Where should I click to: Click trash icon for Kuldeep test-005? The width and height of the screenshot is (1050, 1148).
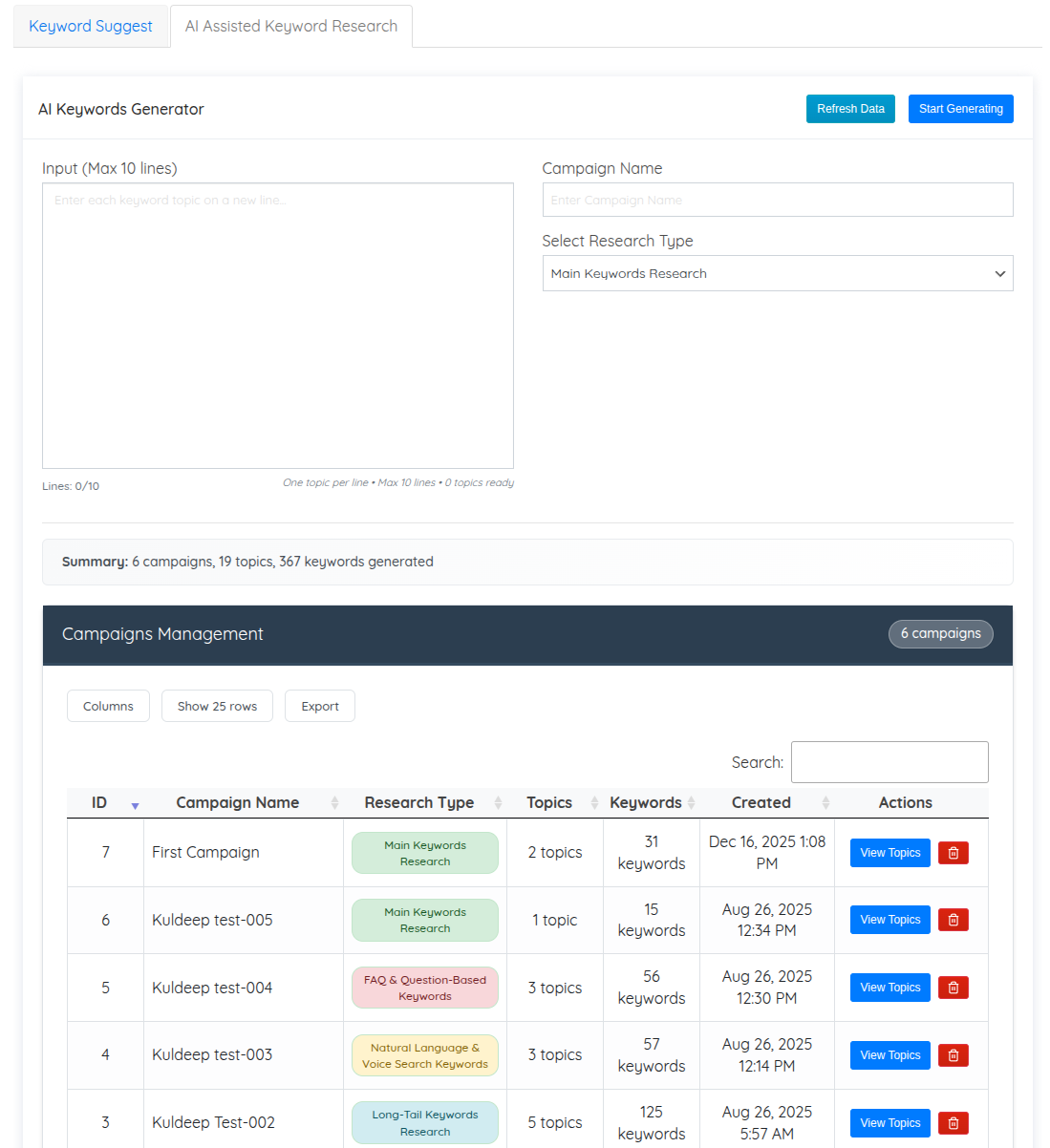point(953,920)
